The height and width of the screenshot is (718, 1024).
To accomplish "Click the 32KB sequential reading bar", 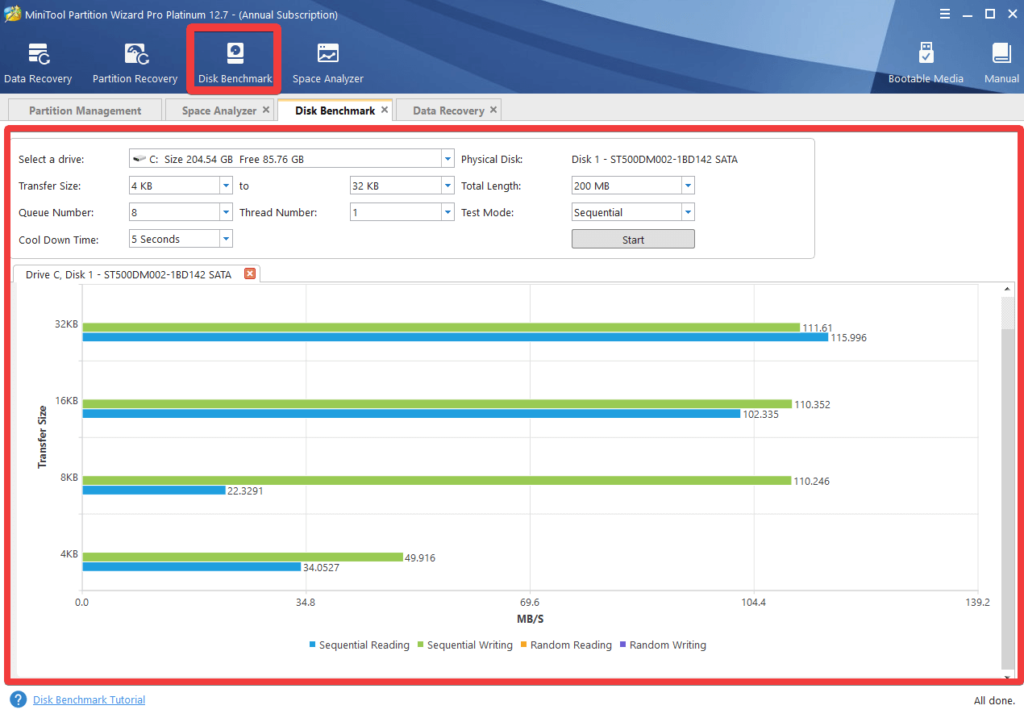I will 455,337.
